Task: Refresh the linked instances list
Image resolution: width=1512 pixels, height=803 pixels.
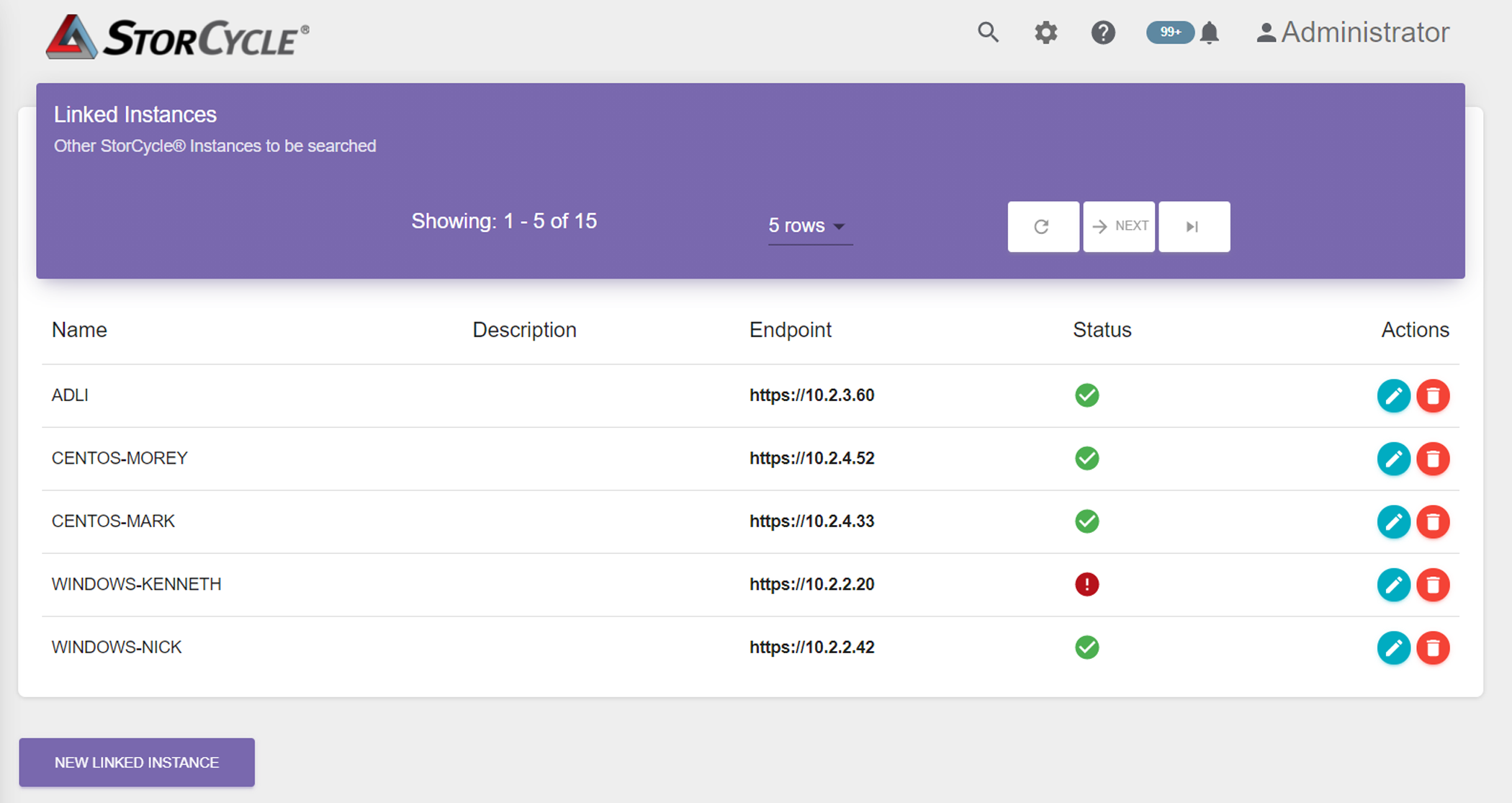Action: coord(1043,226)
